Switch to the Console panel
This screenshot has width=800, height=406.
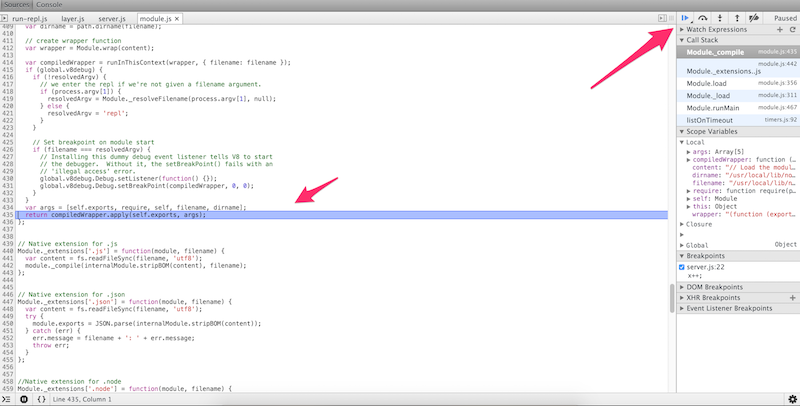point(49,5)
